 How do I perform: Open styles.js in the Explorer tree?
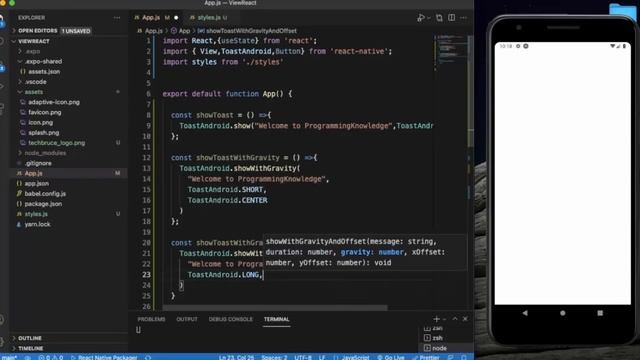tap(36, 214)
